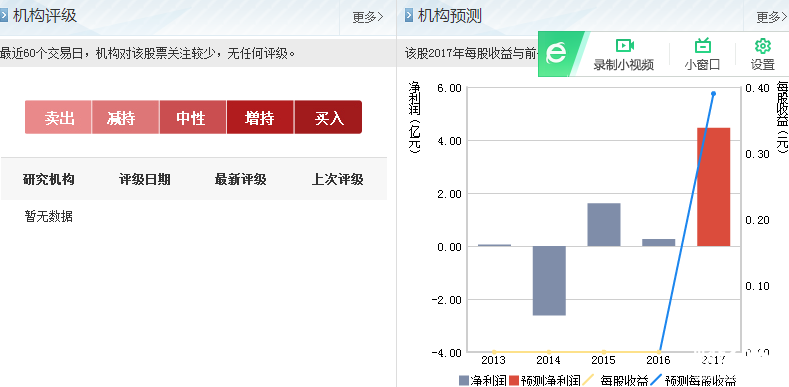Viewport: 789px width, 387px height.
Task: Toggle 净利润 legend item
Action: [483, 380]
